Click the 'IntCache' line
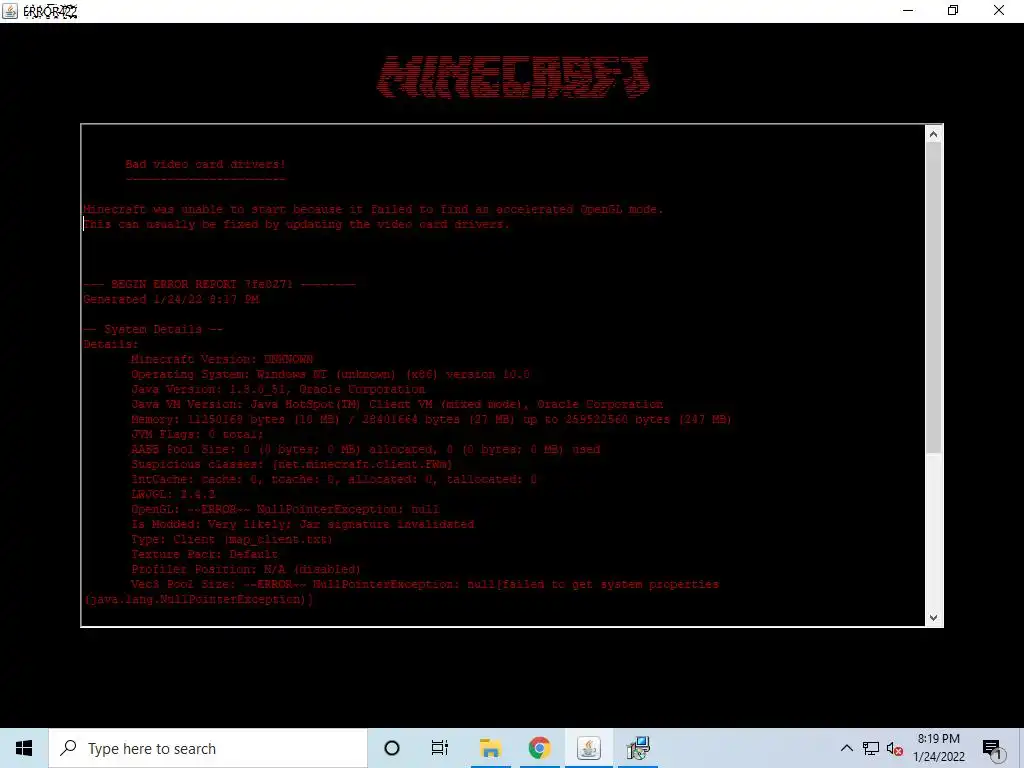This screenshot has height=768, width=1024. pos(334,479)
